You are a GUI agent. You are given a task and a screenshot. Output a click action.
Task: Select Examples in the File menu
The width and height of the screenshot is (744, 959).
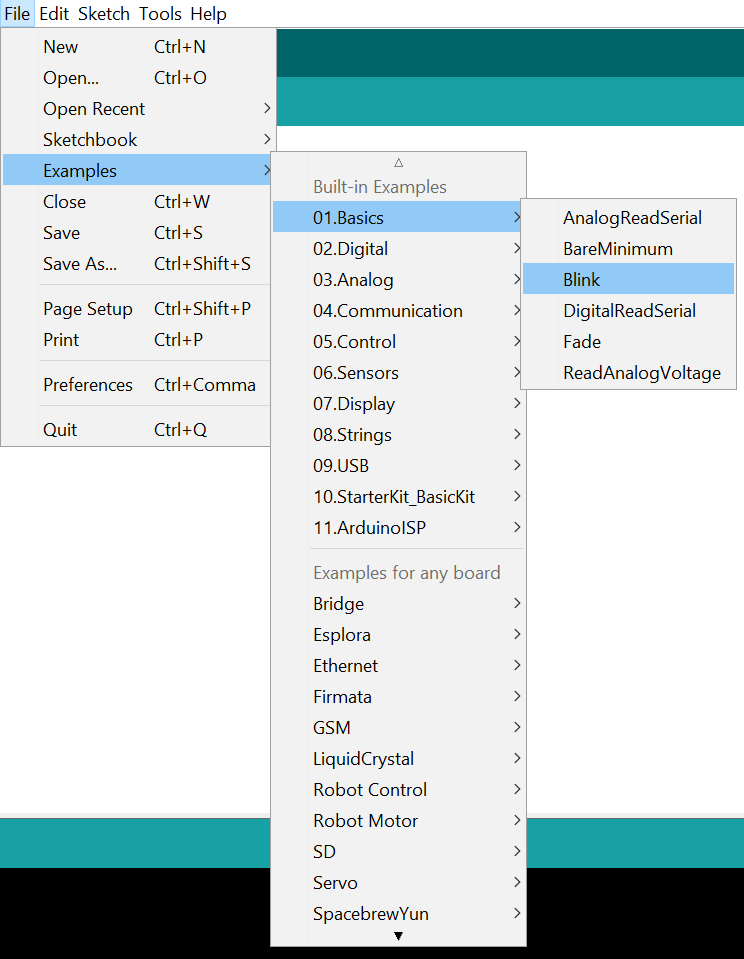click(x=137, y=170)
